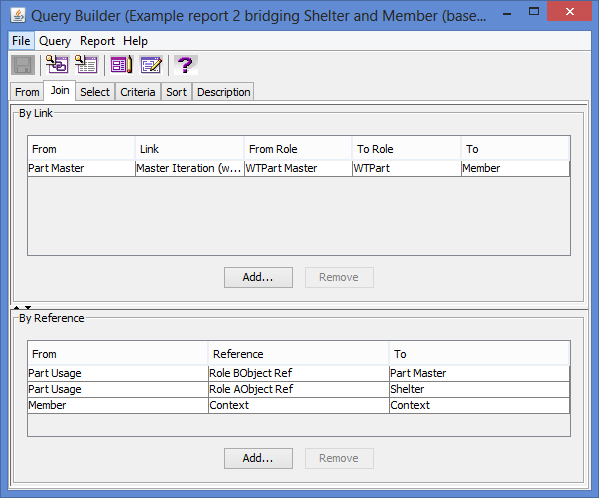The width and height of the screenshot is (599, 498).
Task: Go to the Criteria tab
Action: [138, 92]
